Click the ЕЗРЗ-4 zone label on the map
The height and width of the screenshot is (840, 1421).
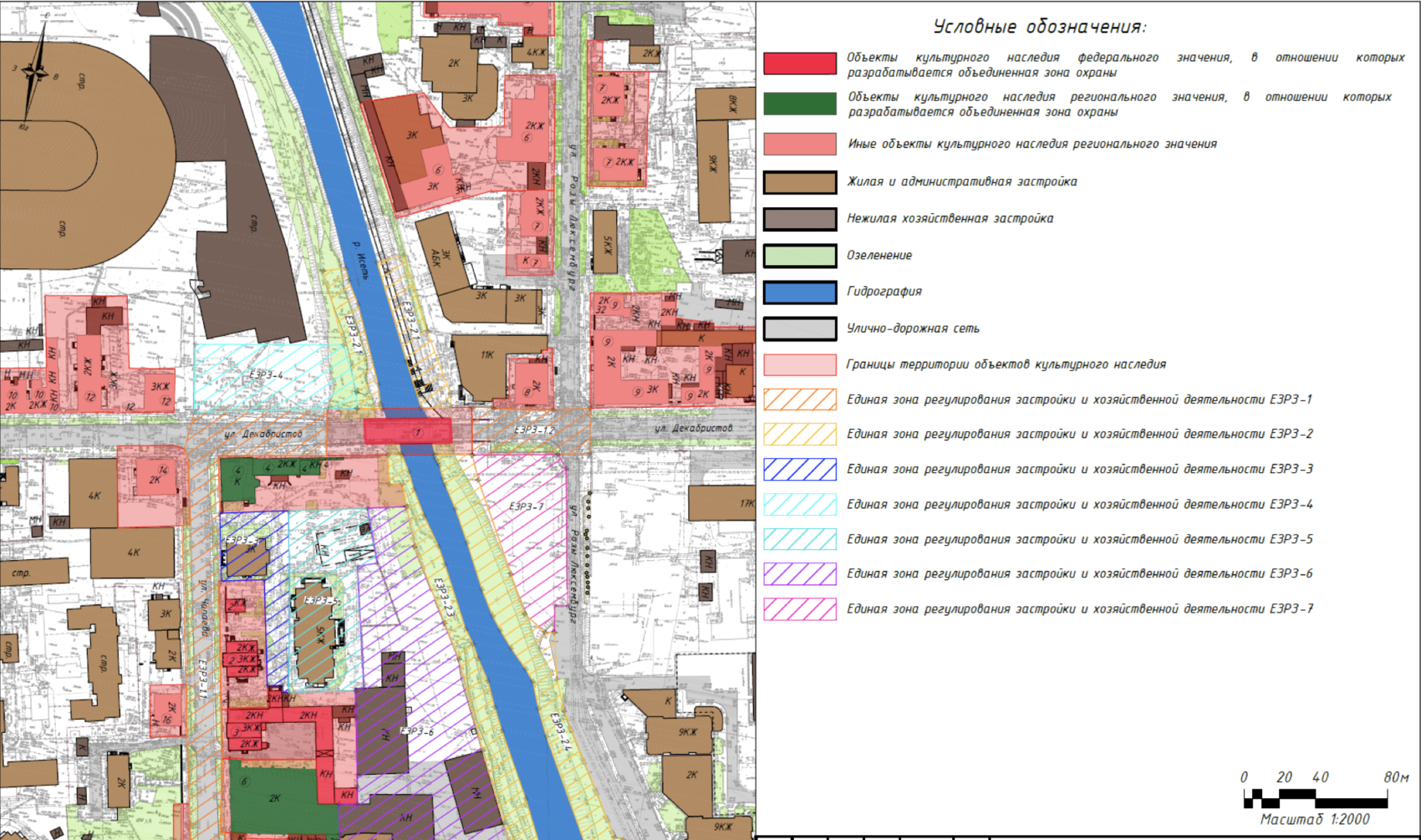pos(266,375)
